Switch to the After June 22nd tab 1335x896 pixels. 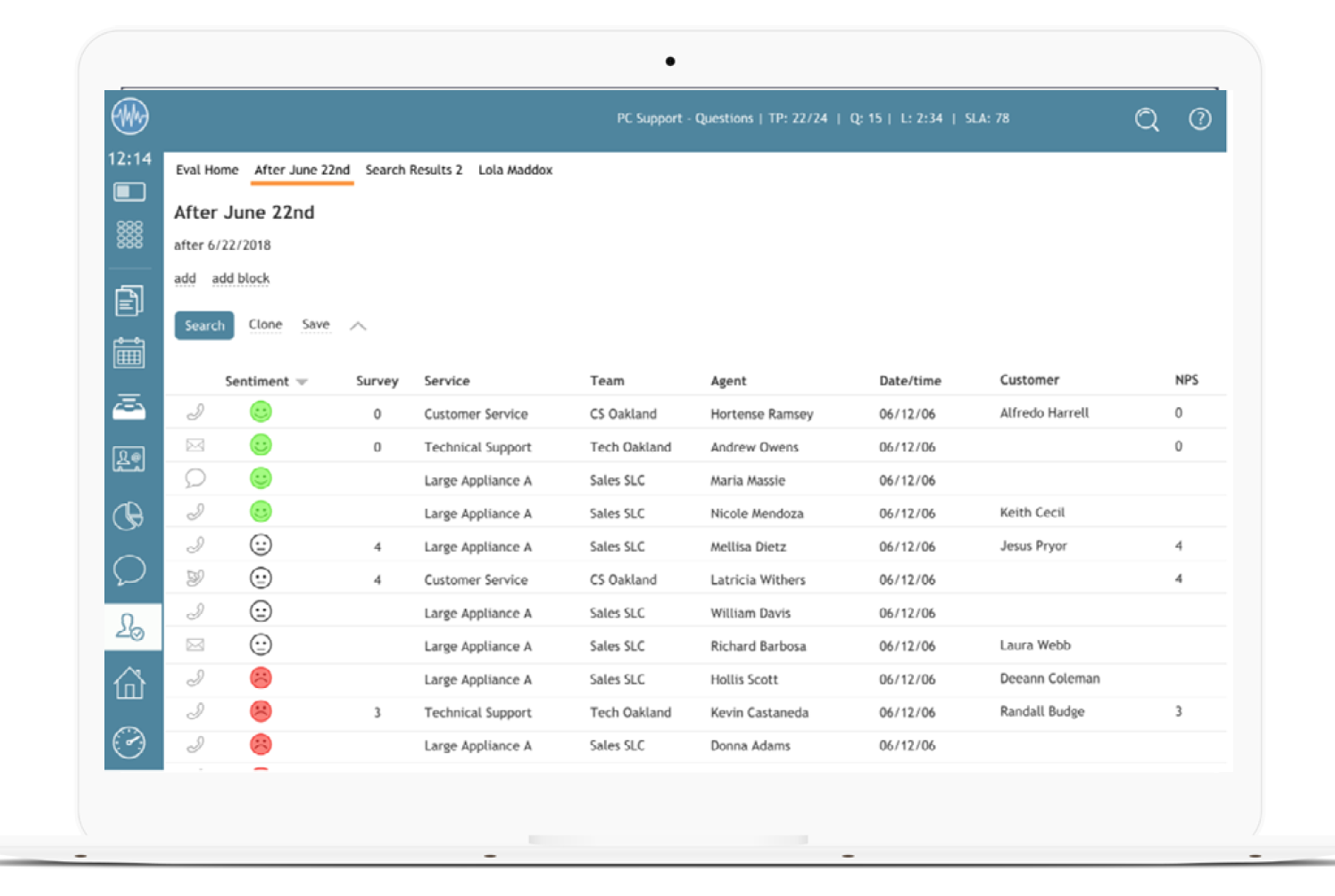(x=303, y=170)
